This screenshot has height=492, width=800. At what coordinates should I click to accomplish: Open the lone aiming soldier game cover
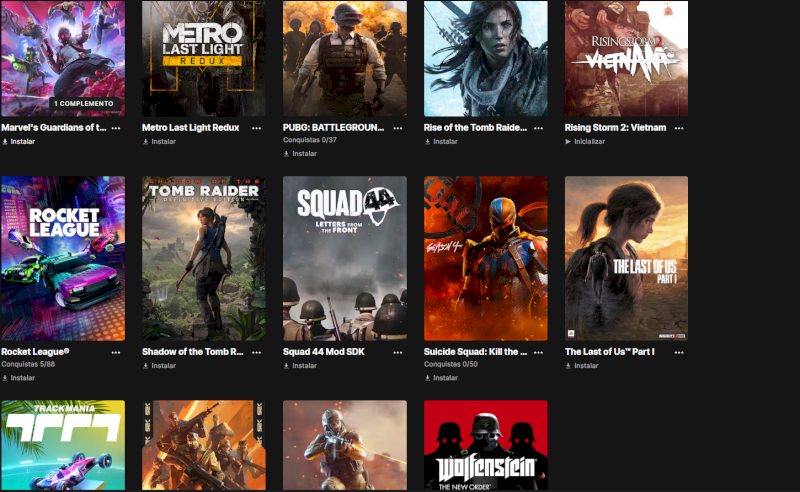(x=345, y=445)
